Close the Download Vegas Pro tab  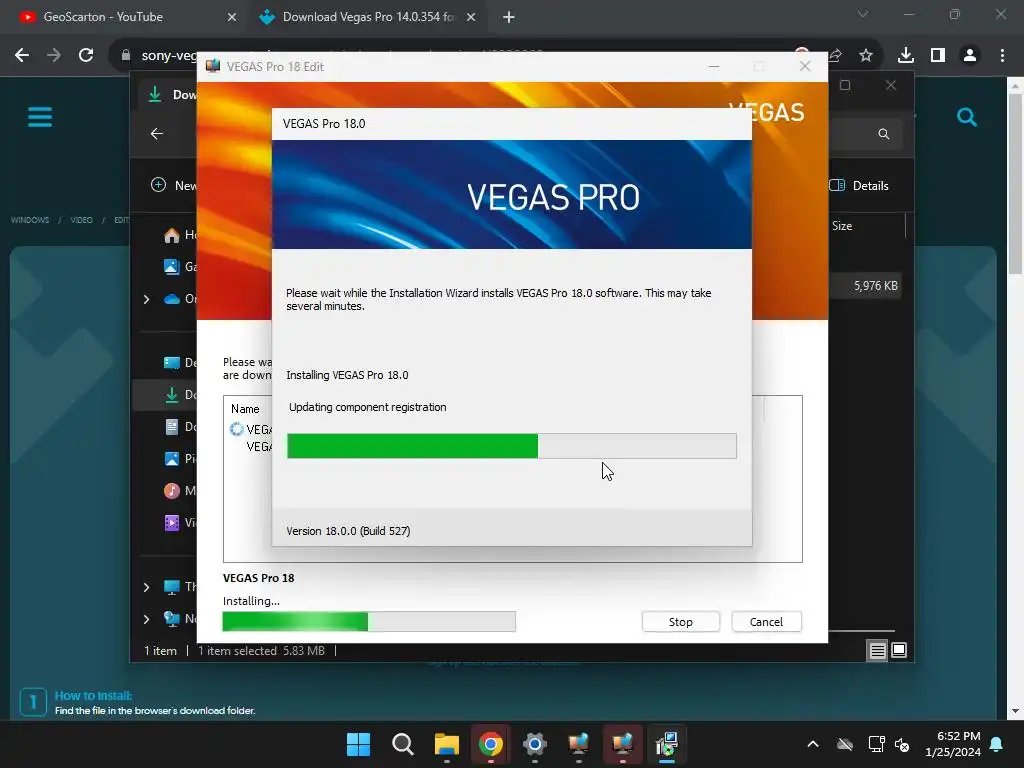pos(471,17)
